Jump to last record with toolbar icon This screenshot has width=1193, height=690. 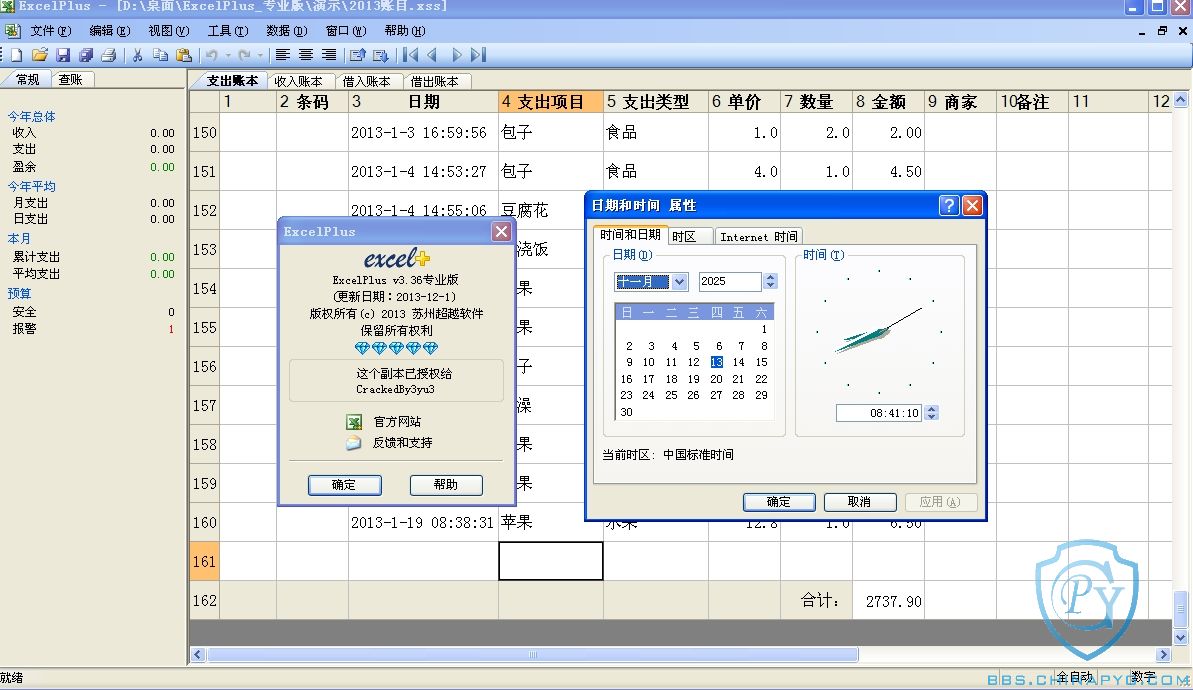tap(479, 55)
